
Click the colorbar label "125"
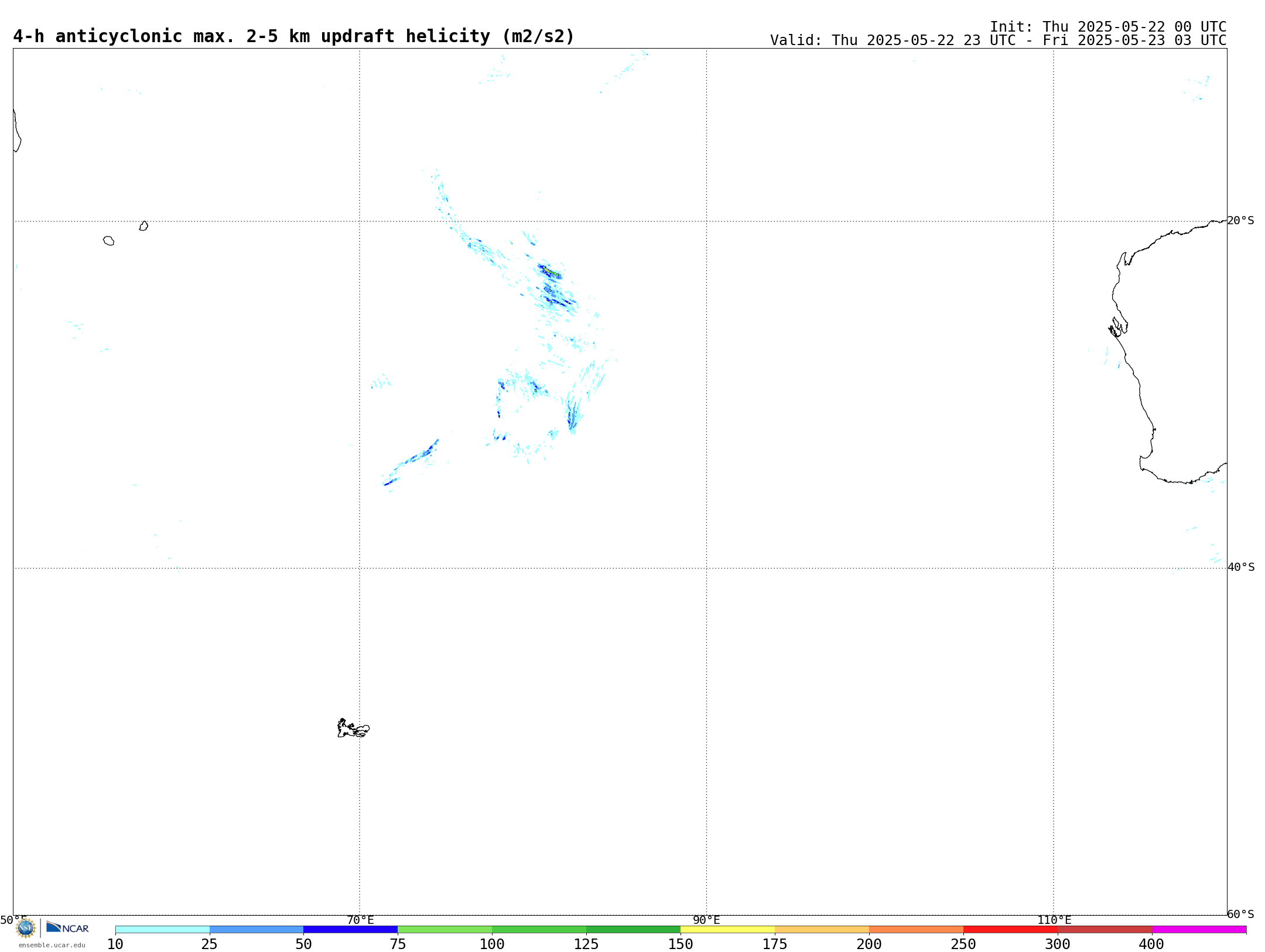tap(586, 944)
